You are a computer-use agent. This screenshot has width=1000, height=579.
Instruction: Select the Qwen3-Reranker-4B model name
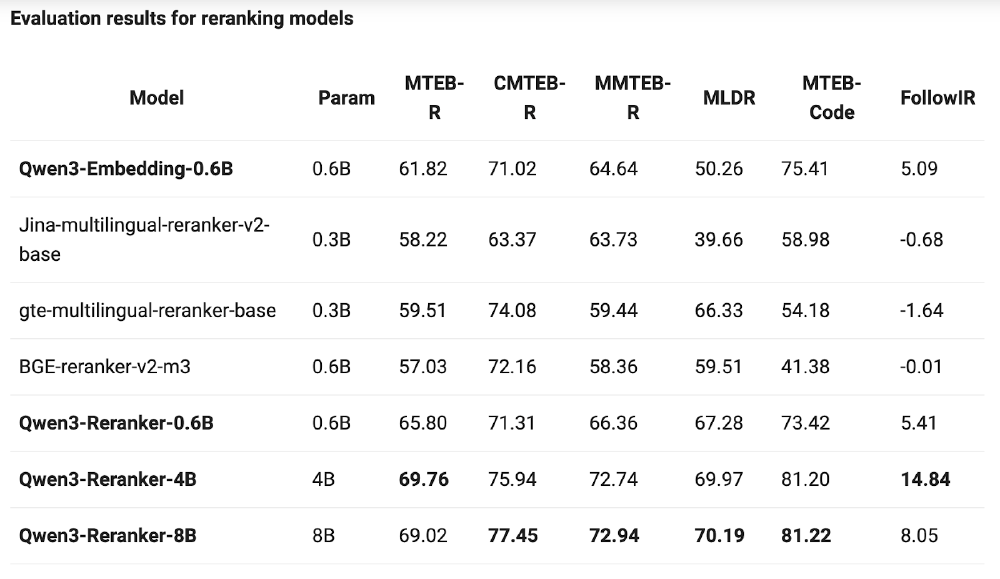click(x=107, y=480)
